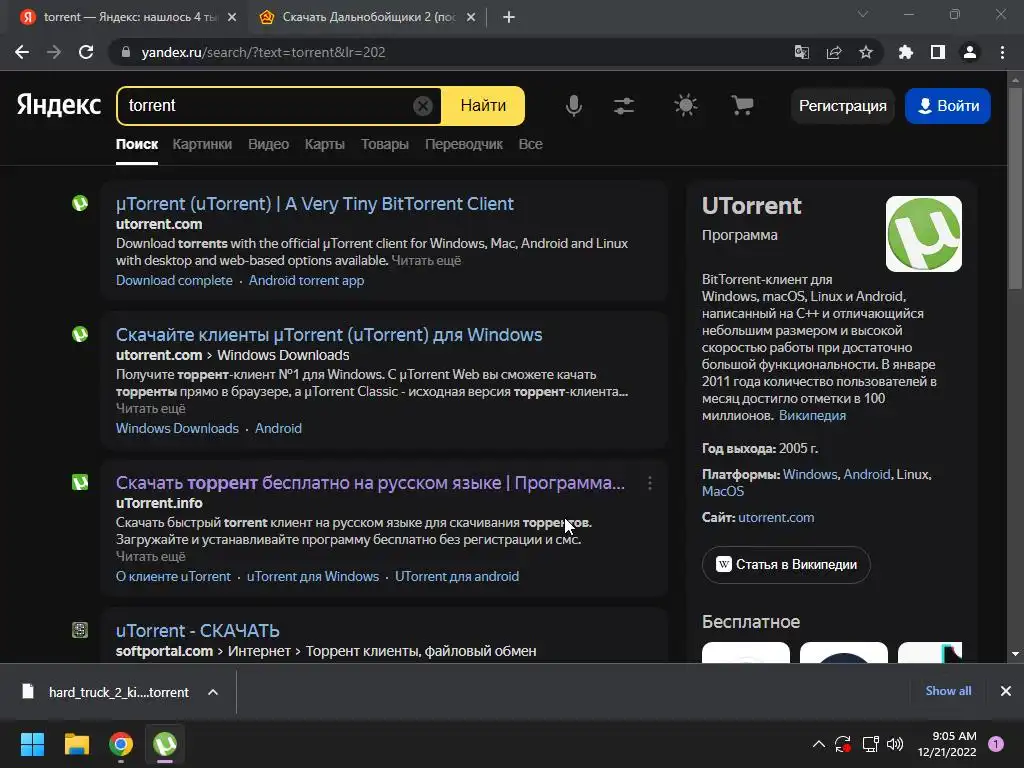This screenshot has width=1024, height=768.
Task: Open the Extensions puzzle icon
Action: 905,52
